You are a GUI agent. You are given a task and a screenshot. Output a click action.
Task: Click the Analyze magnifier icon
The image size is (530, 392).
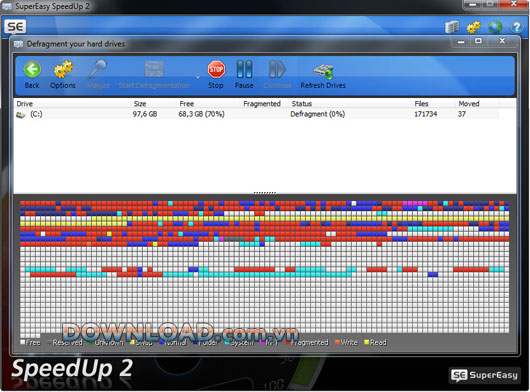[x=97, y=69]
